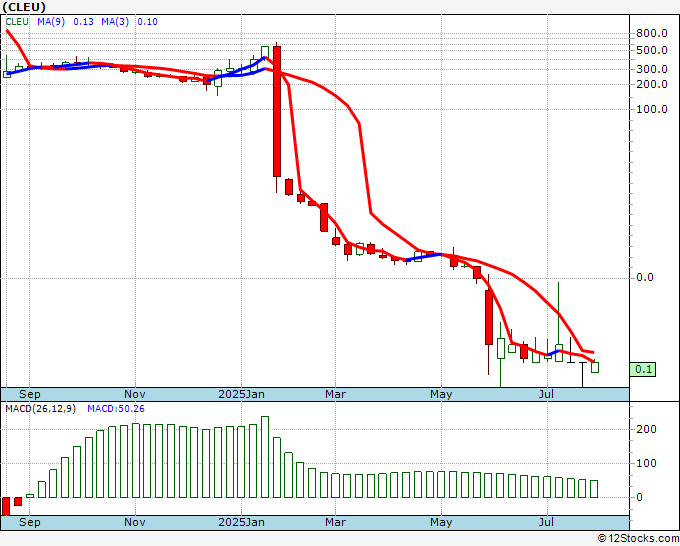Click the MA(3) value 0.10

[147, 22]
